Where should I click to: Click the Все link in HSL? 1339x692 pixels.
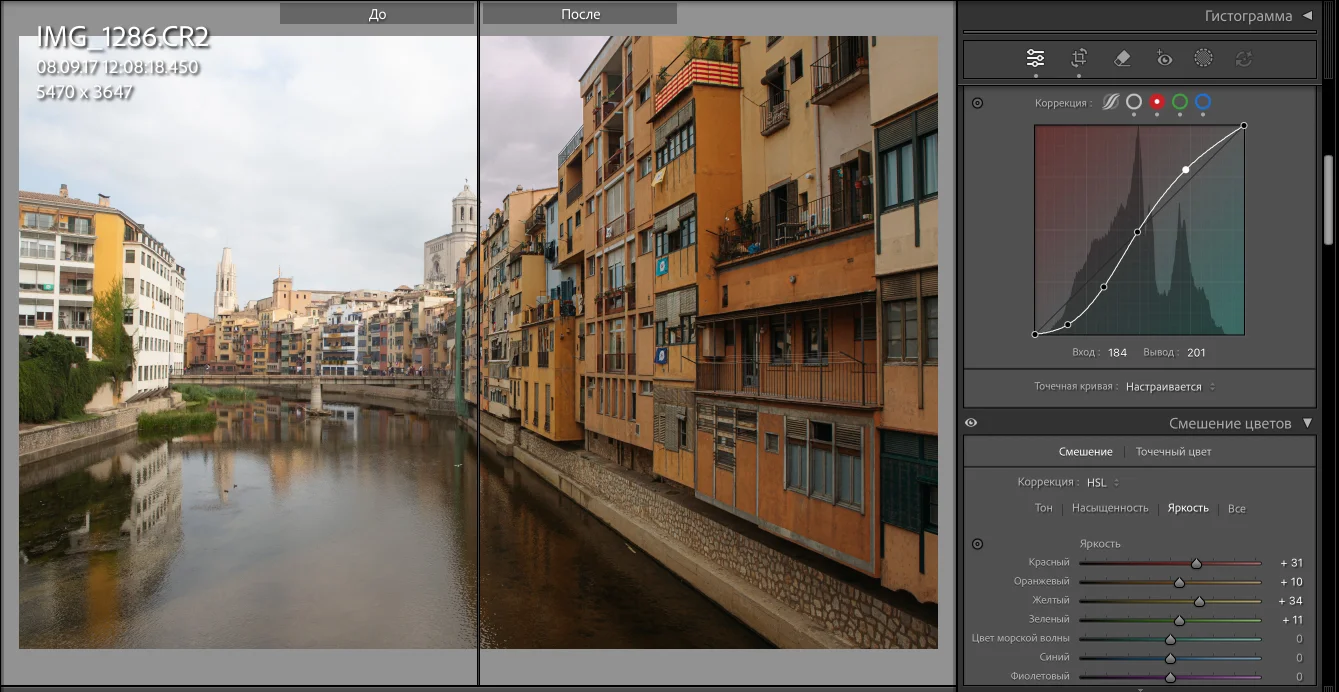1236,508
